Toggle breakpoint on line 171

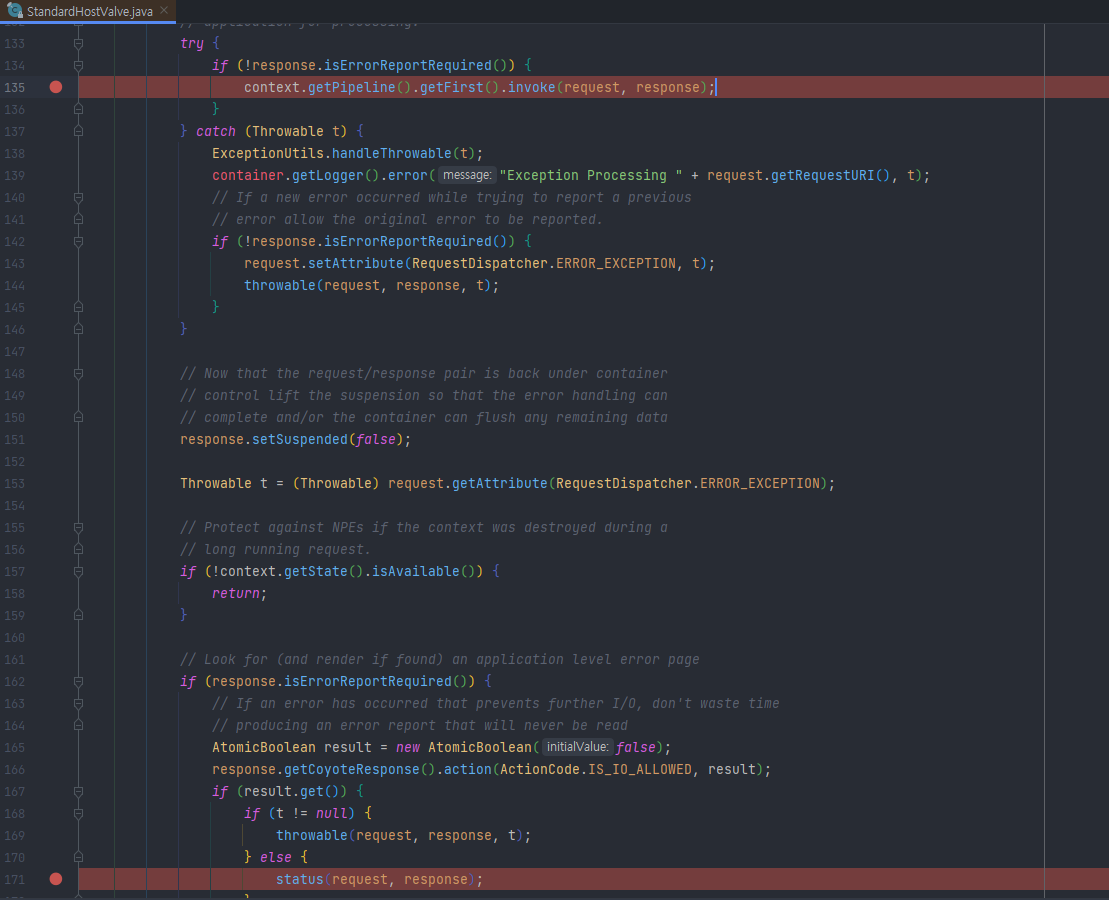point(56,879)
